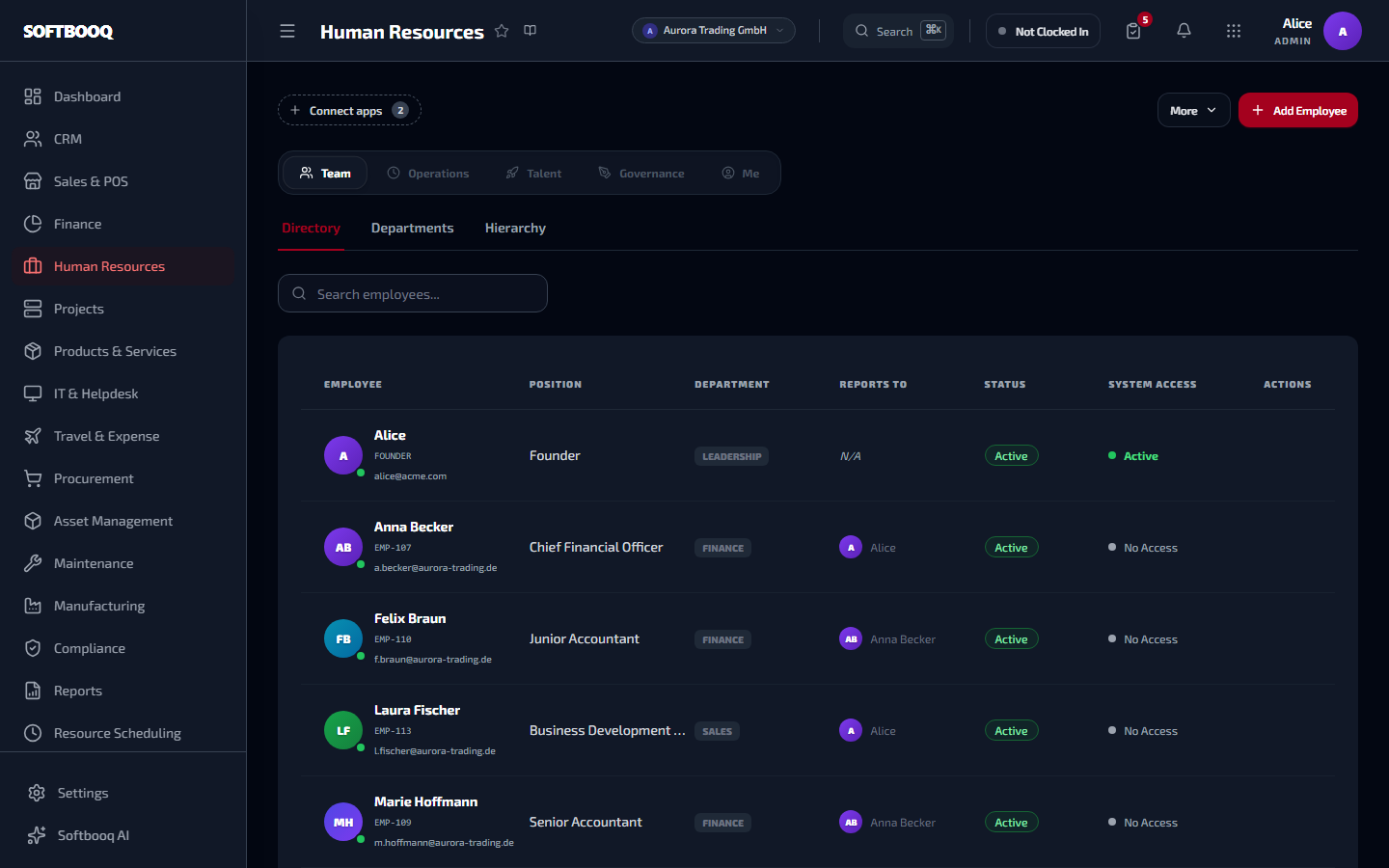1389x868 pixels.
Task: Open Manufacturing in the sidebar
Action: [123, 606]
